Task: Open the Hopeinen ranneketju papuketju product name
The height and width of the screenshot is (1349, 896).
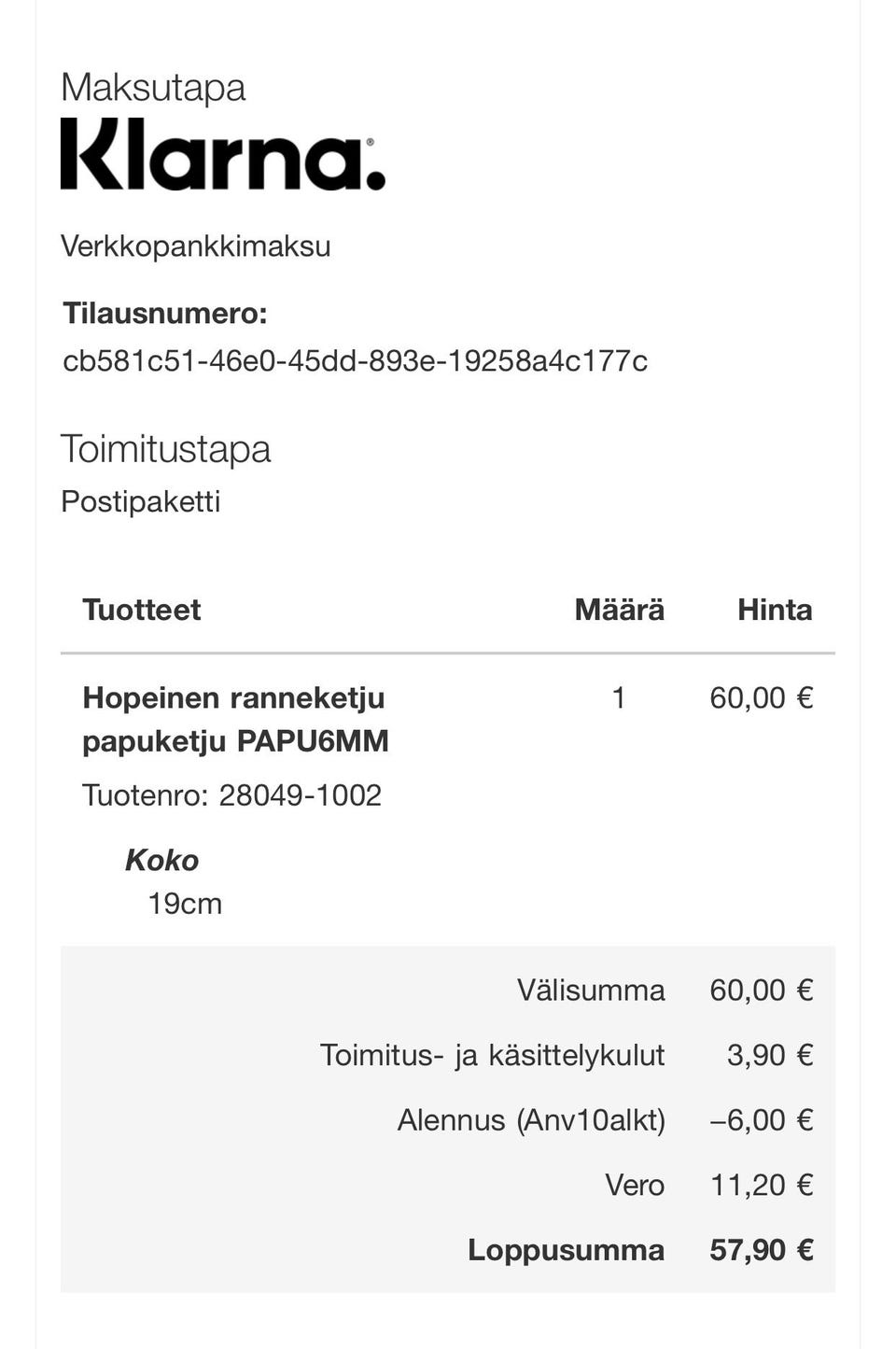Action: [x=235, y=719]
